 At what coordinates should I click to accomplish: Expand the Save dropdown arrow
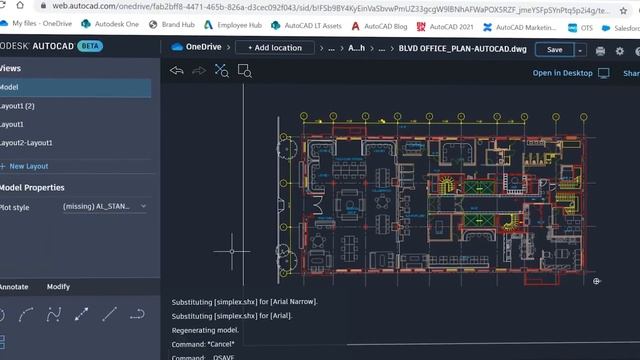tap(580, 50)
